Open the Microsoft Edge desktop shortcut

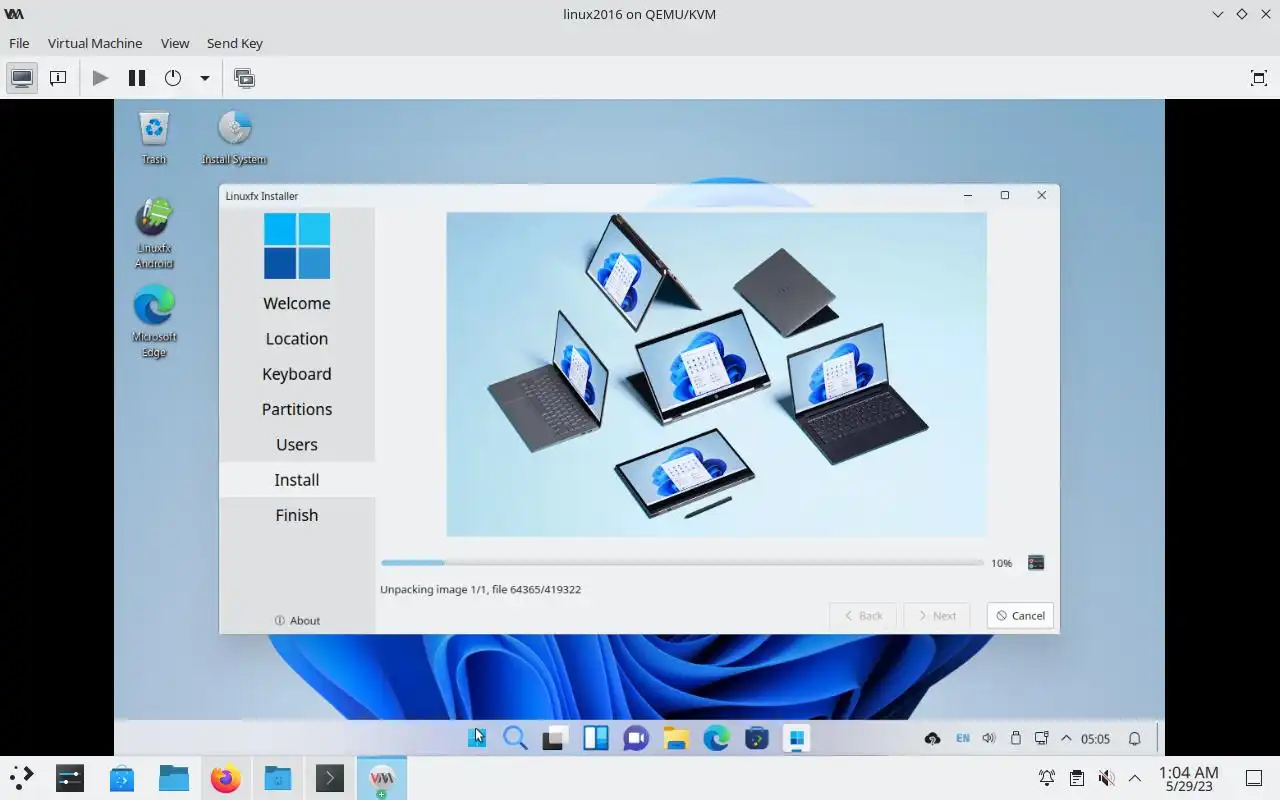pyautogui.click(x=154, y=321)
